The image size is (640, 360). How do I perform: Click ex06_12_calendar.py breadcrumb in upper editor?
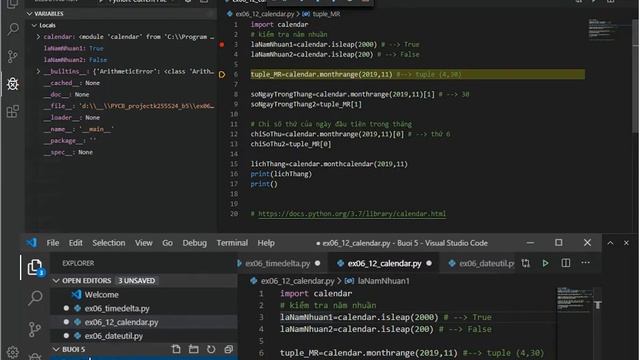pyautogui.click(x=264, y=14)
